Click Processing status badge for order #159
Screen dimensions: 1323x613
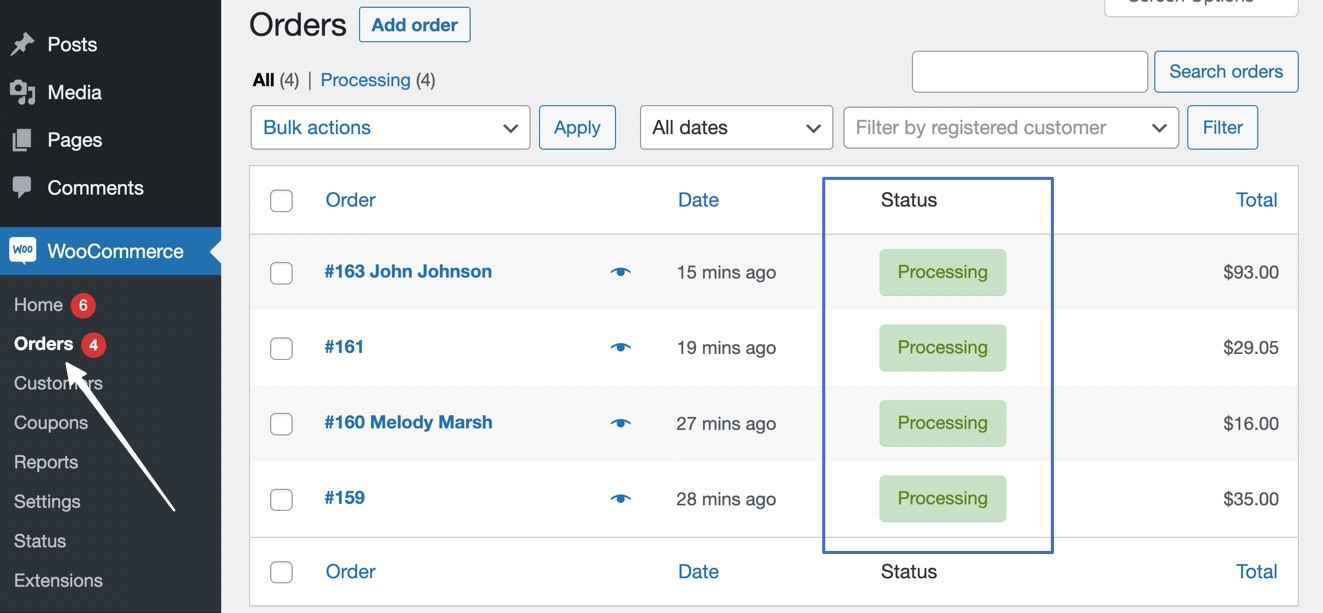942,499
